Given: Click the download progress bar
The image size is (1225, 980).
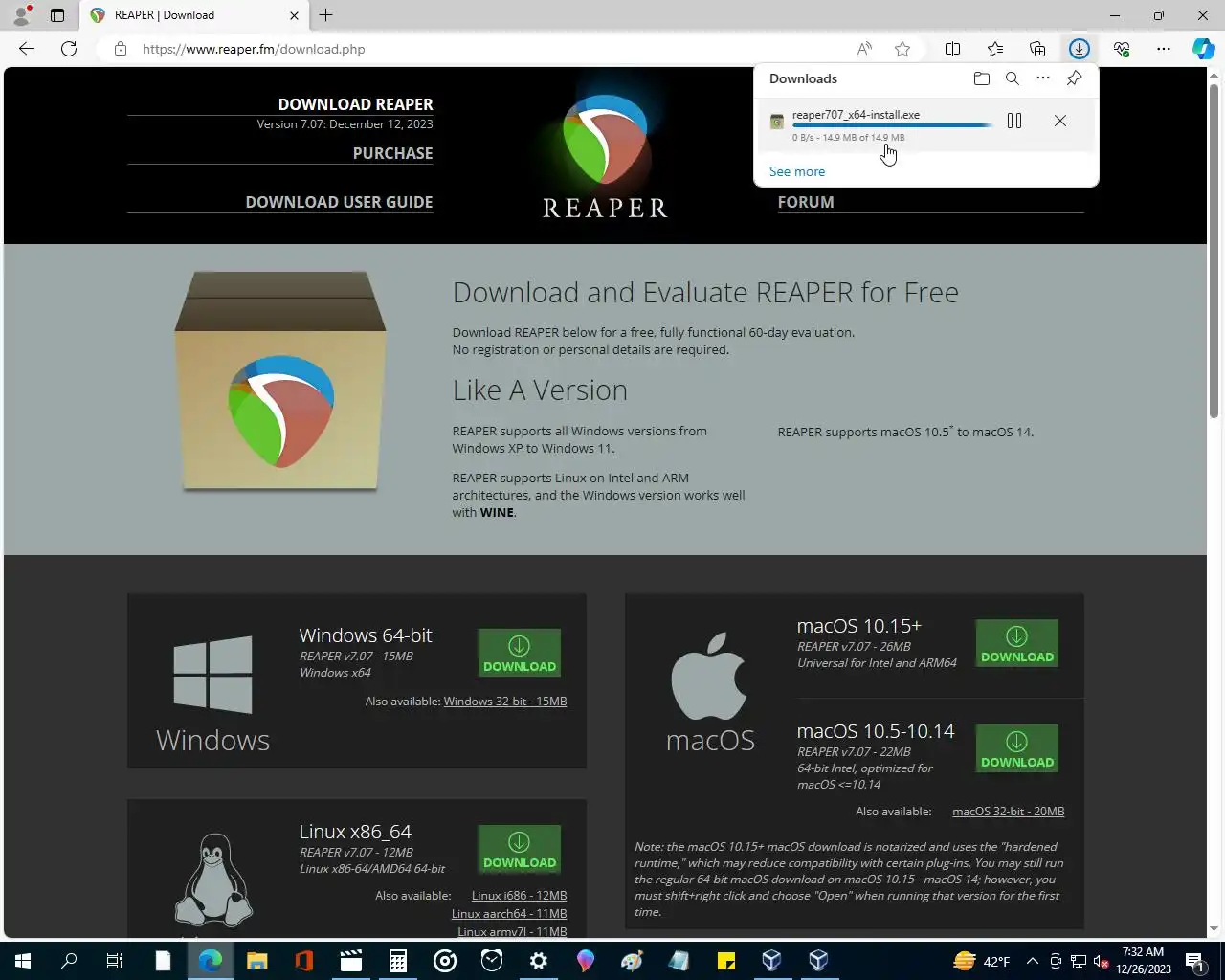Looking at the screenshot, I should (892, 125).
